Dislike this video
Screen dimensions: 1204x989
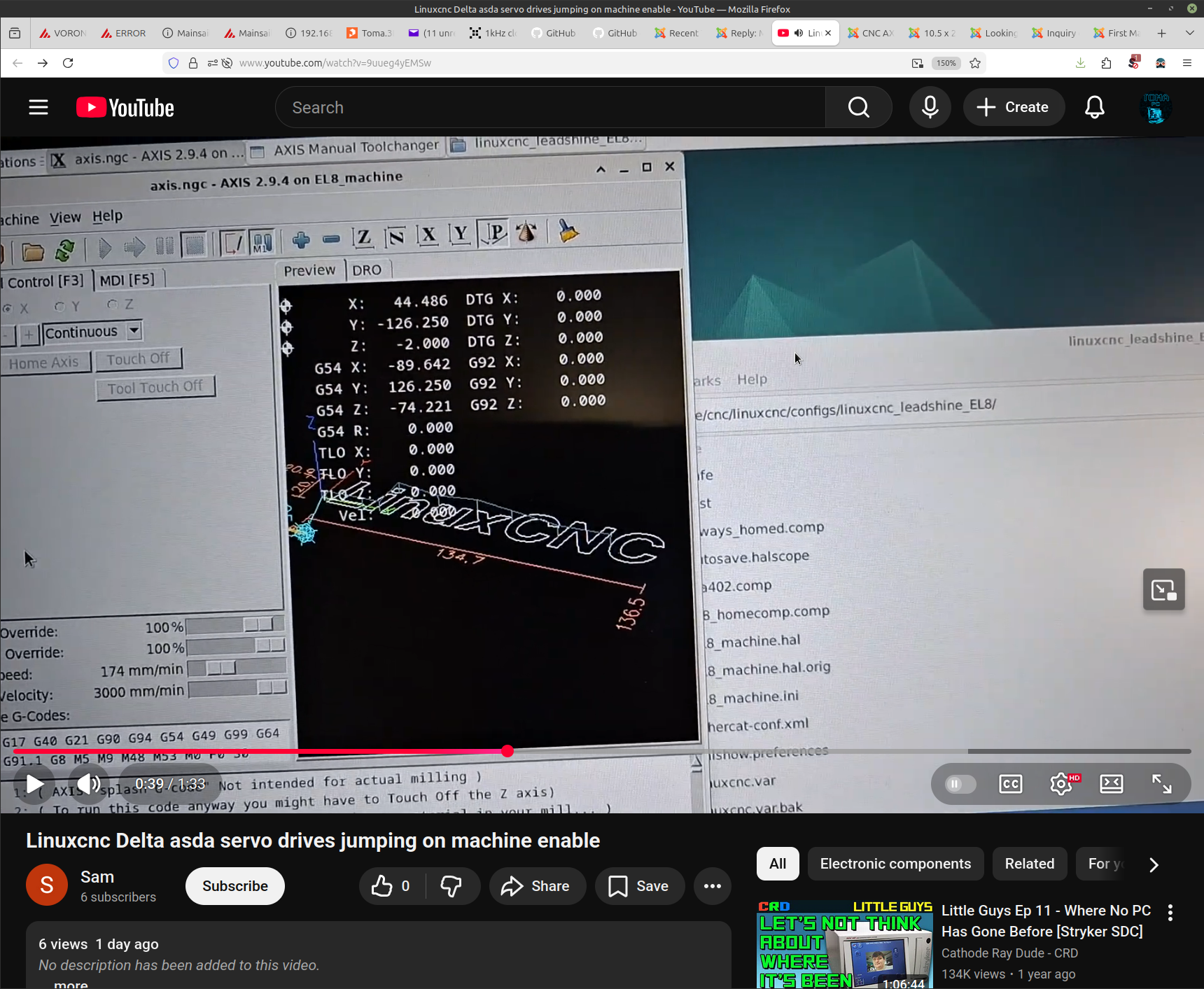click(x=451, y=886)
